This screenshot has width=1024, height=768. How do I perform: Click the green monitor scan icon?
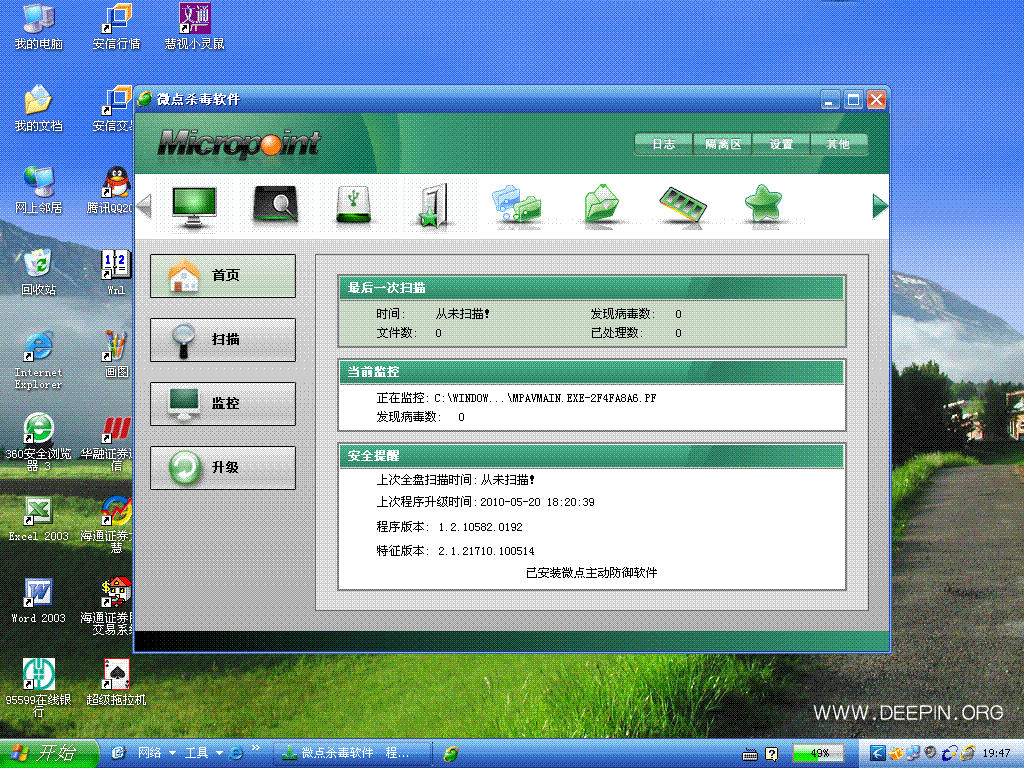(193, 204)
